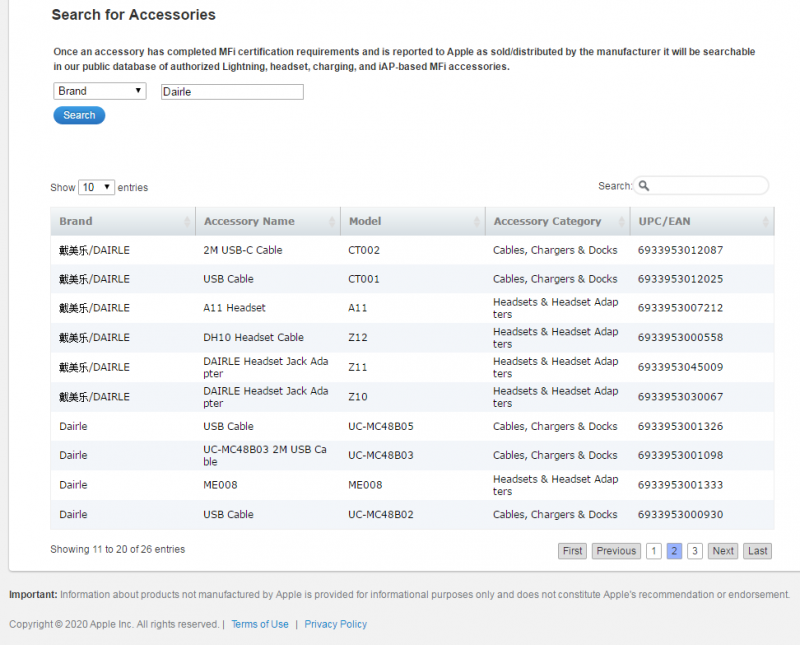The width and height of the screenshot is (800, 645).
Task: Jump to the Last page
Action: pyautogui.click(x=758, y=551)
